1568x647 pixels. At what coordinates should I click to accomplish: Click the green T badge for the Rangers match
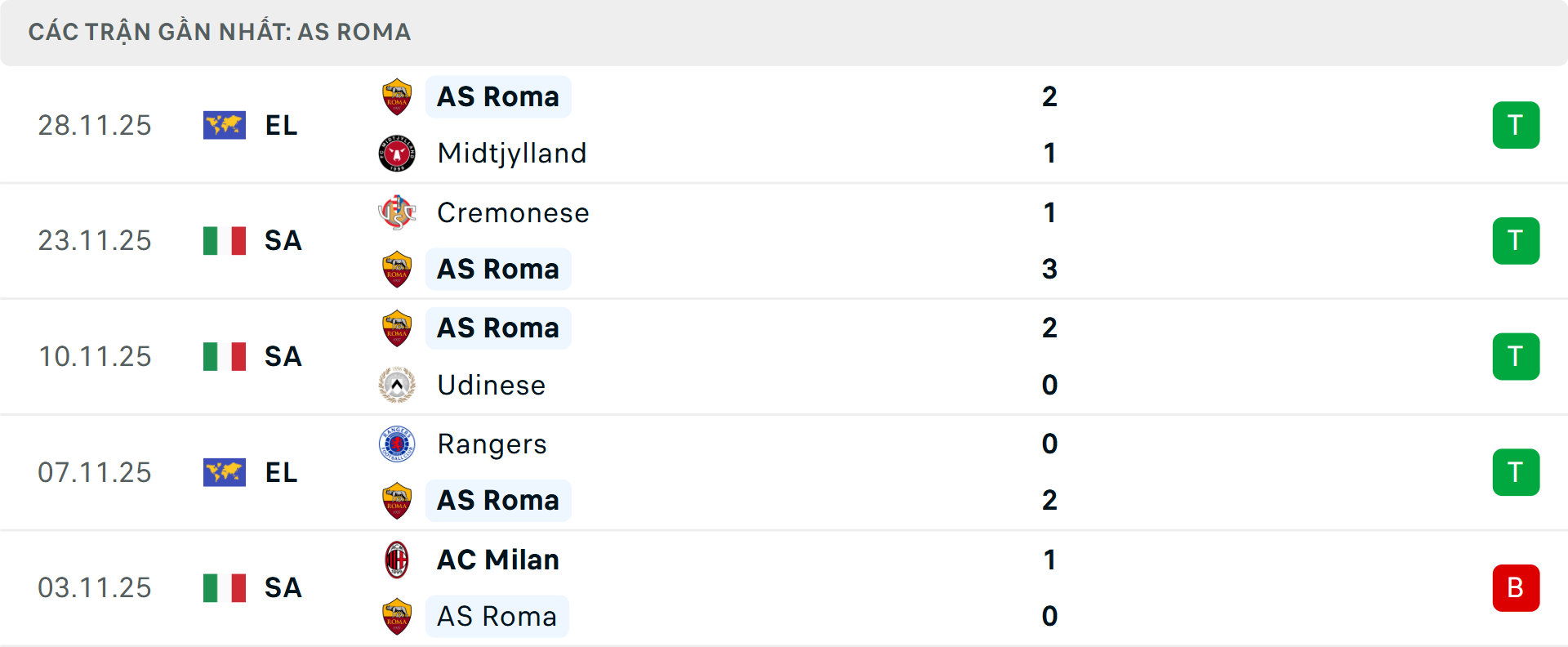pos(1517,472)
